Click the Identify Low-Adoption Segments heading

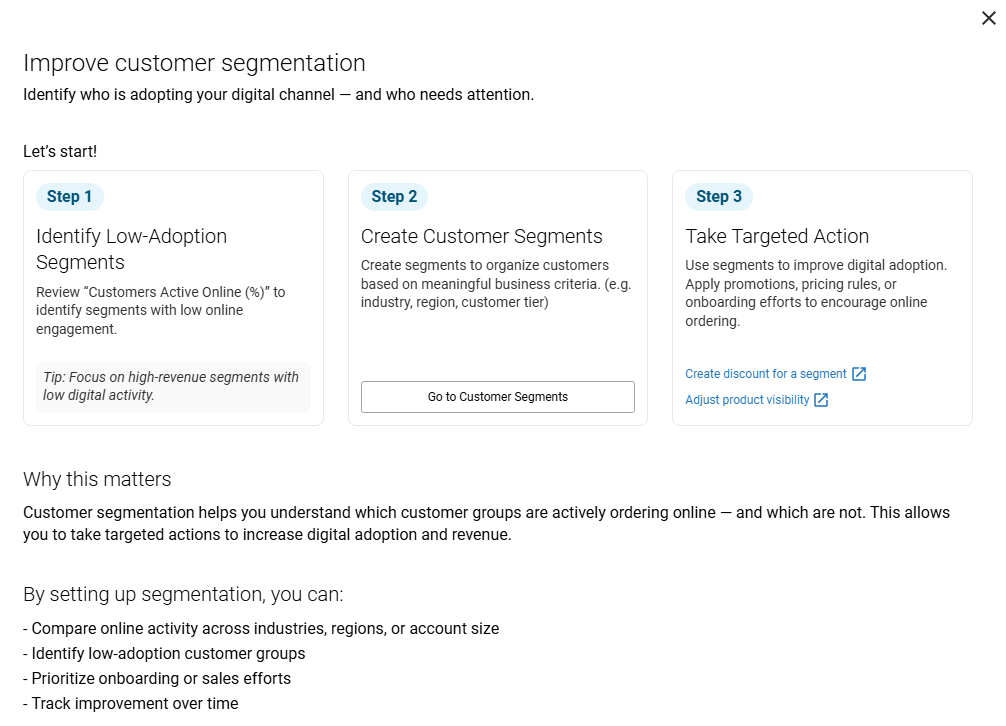tap(131, 249)
